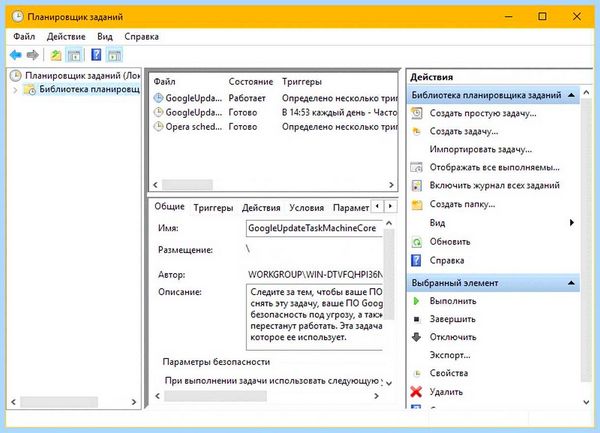Click the Создать задачу icon
The width and height of the screenshot is (600, 433).
coord(416,131)
